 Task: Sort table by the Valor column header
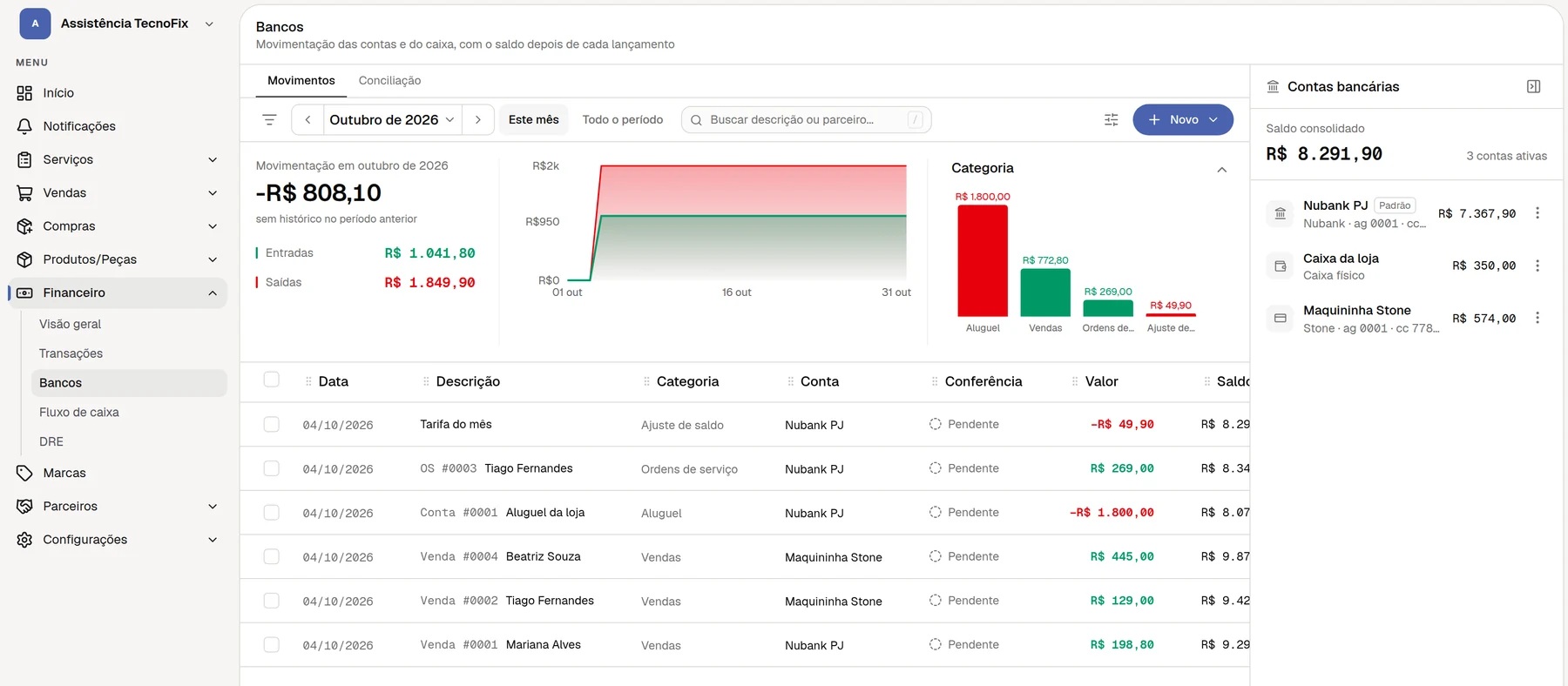[1101, 381]
